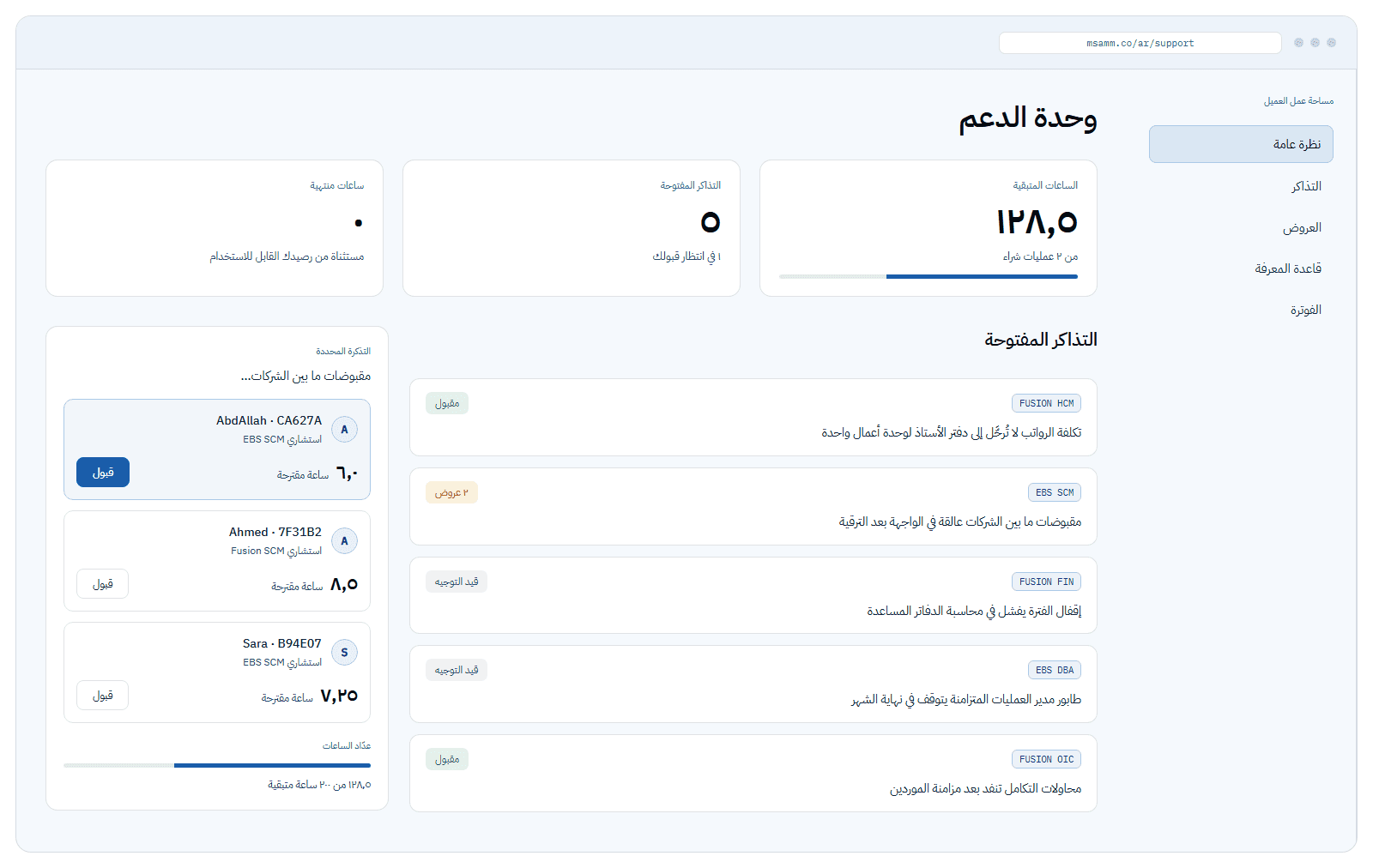The image size is (1373, 868).
Task: Open the نظرة عامة sidebar item
Action: point(1241,144)
